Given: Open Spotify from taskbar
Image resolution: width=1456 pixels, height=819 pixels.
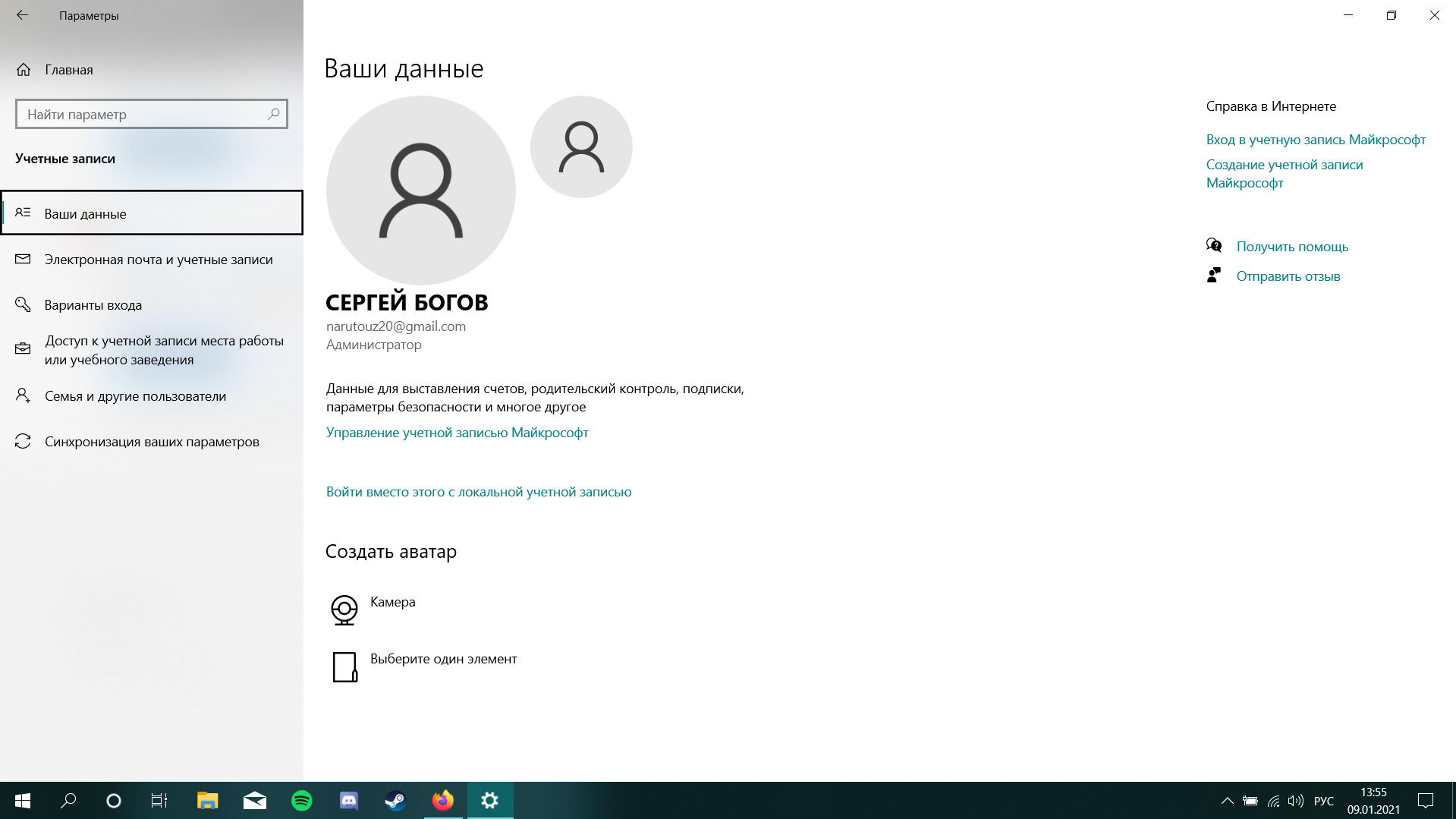Looking at the screenshot, I should pyautogui.click(x=301, y=801).
